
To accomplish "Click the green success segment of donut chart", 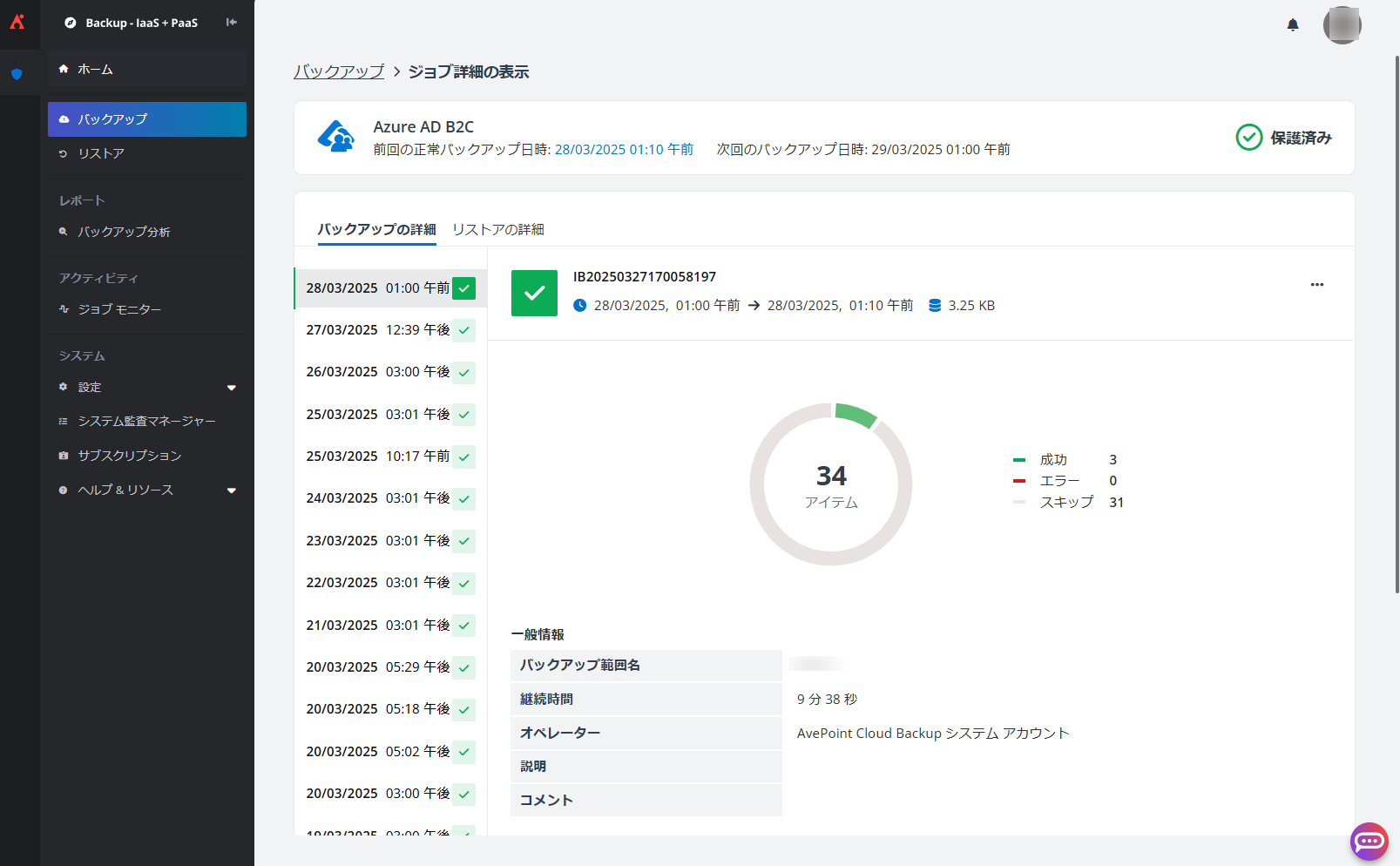I will 855,415.
